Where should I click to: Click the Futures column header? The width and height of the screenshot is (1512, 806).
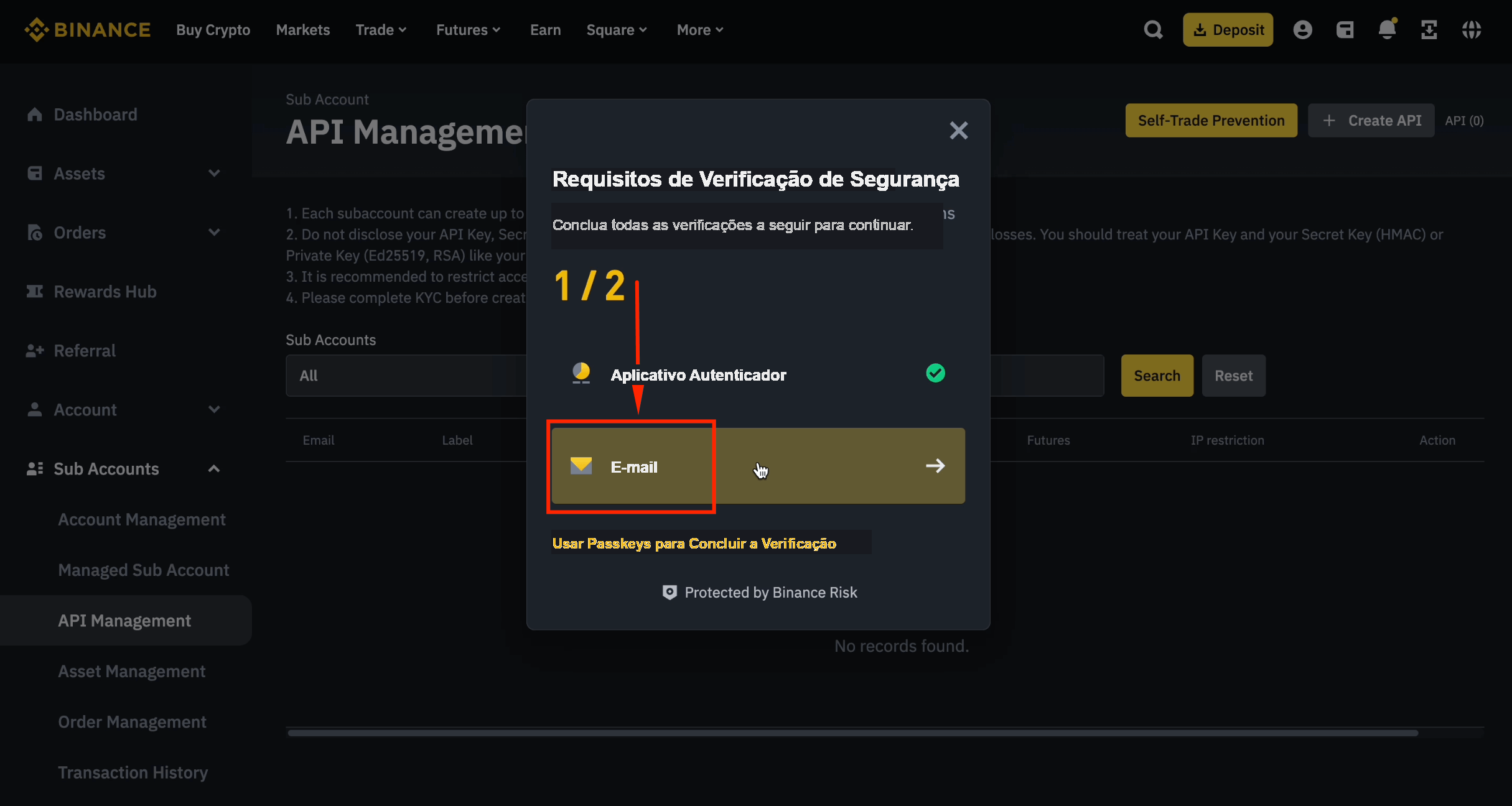[x=1048, y=440]
